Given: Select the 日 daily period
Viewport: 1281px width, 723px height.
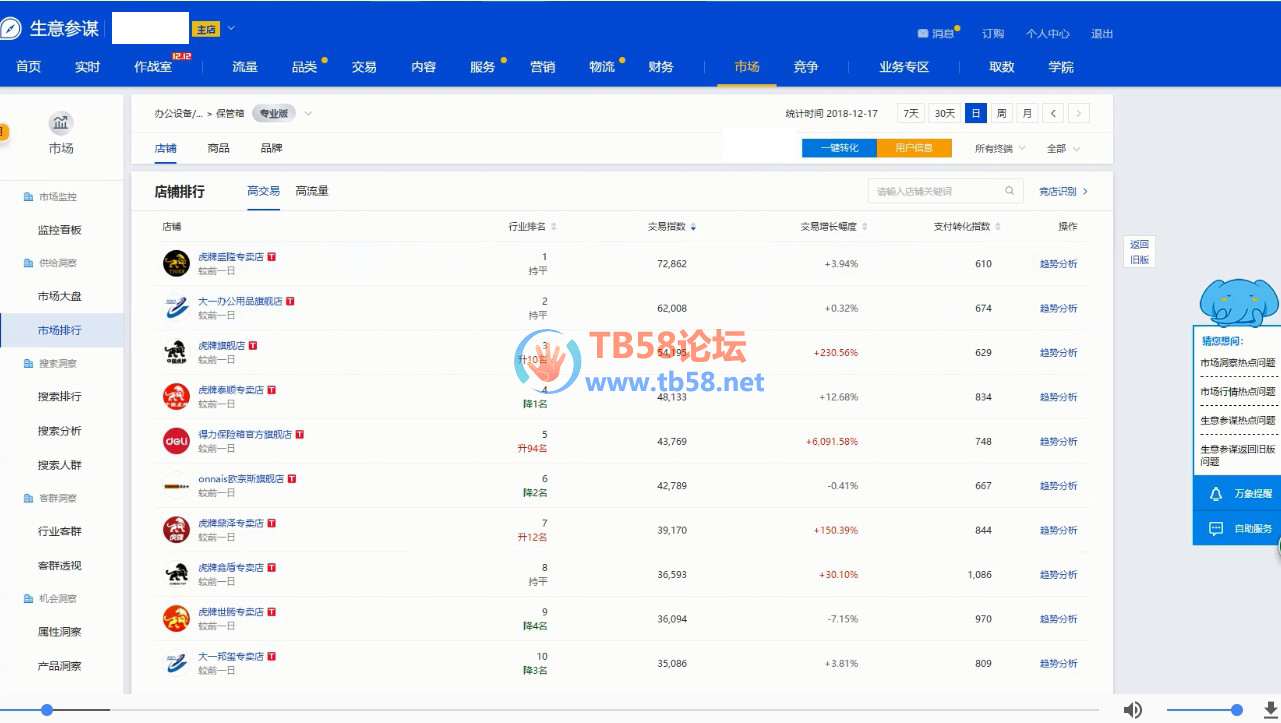Looking at the screenshot, I should (x=976, y=114).
